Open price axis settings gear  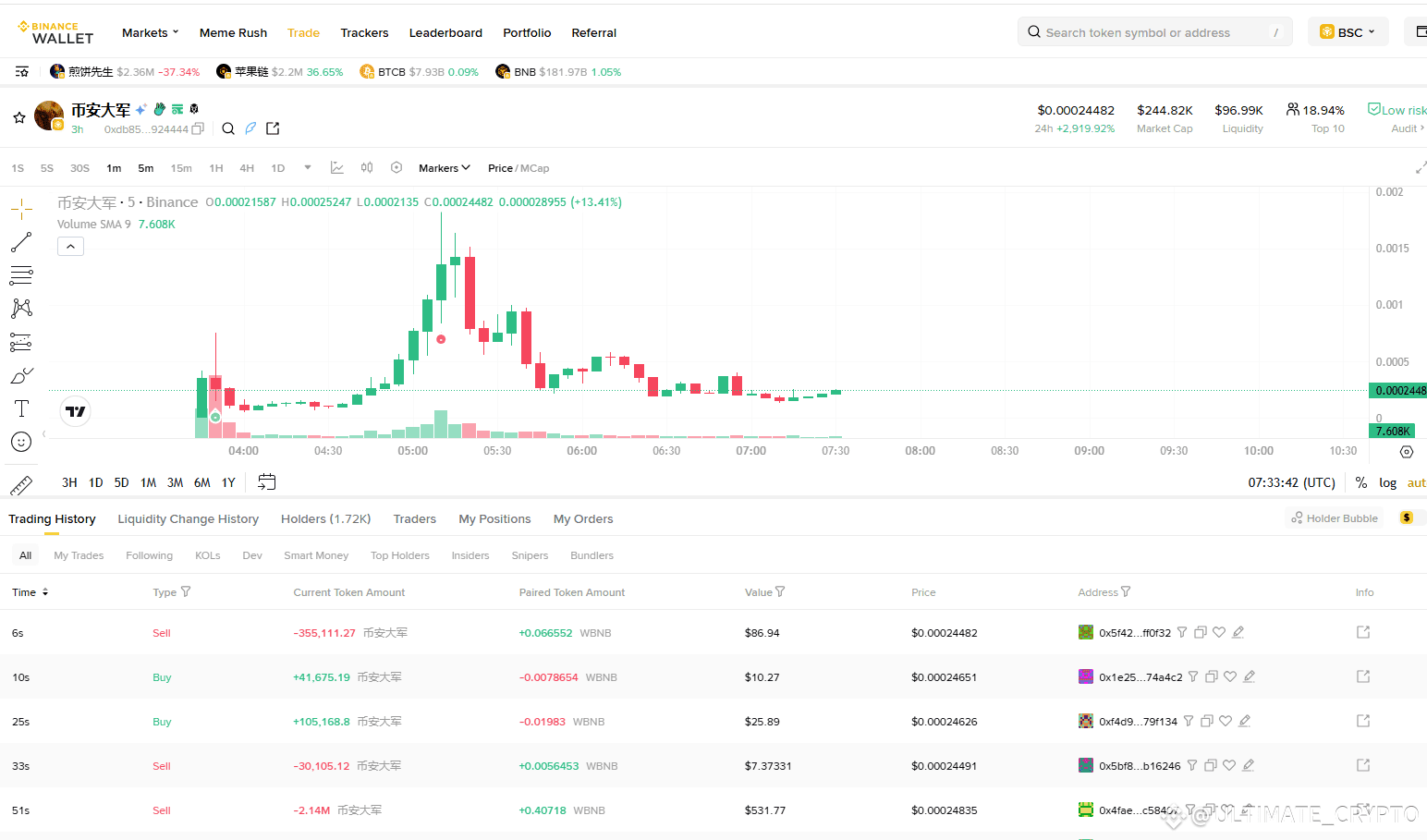(1407, 452)
